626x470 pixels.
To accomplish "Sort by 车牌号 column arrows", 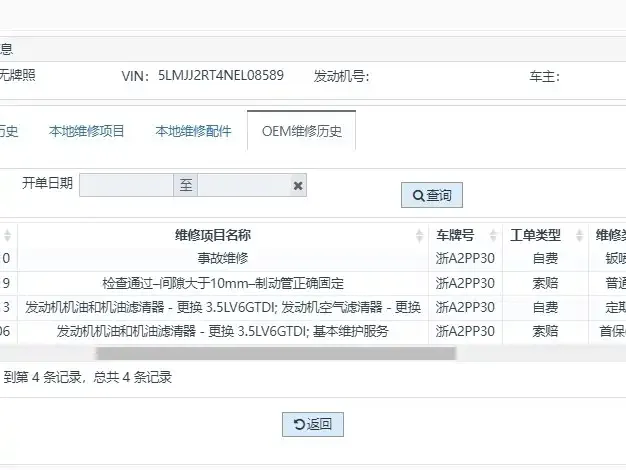I will [493, 235].
